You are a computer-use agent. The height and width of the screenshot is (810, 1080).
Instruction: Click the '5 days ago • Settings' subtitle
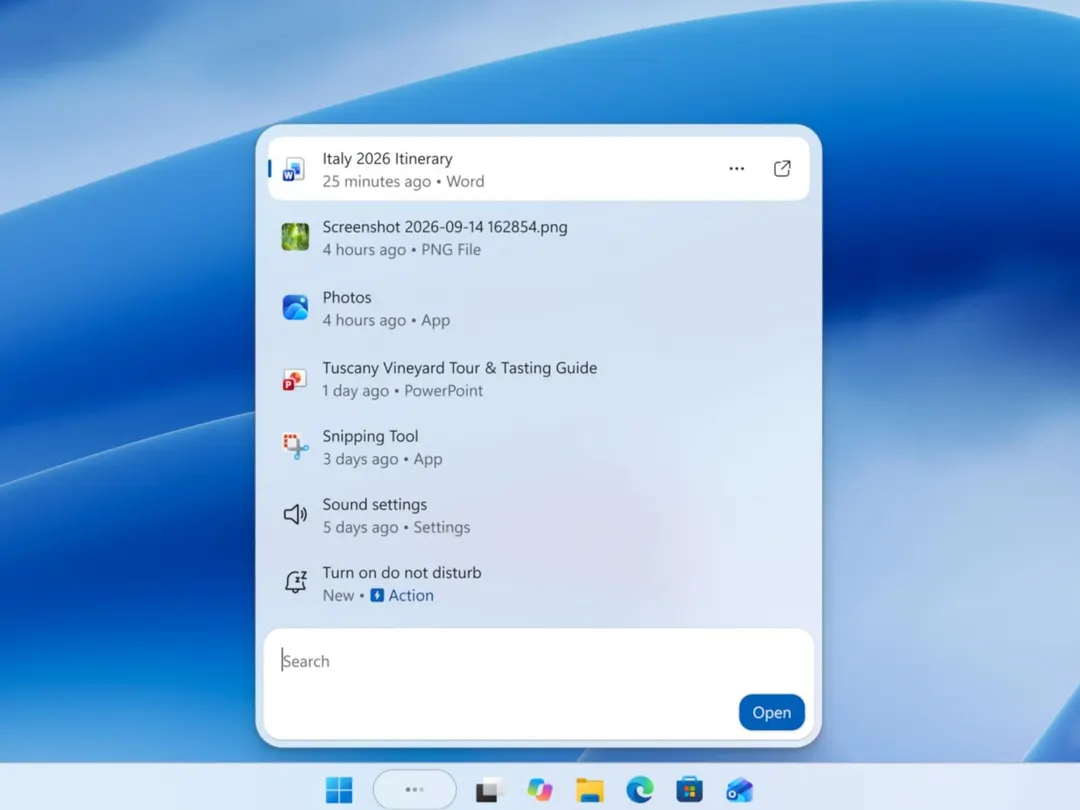pos(396,527)
